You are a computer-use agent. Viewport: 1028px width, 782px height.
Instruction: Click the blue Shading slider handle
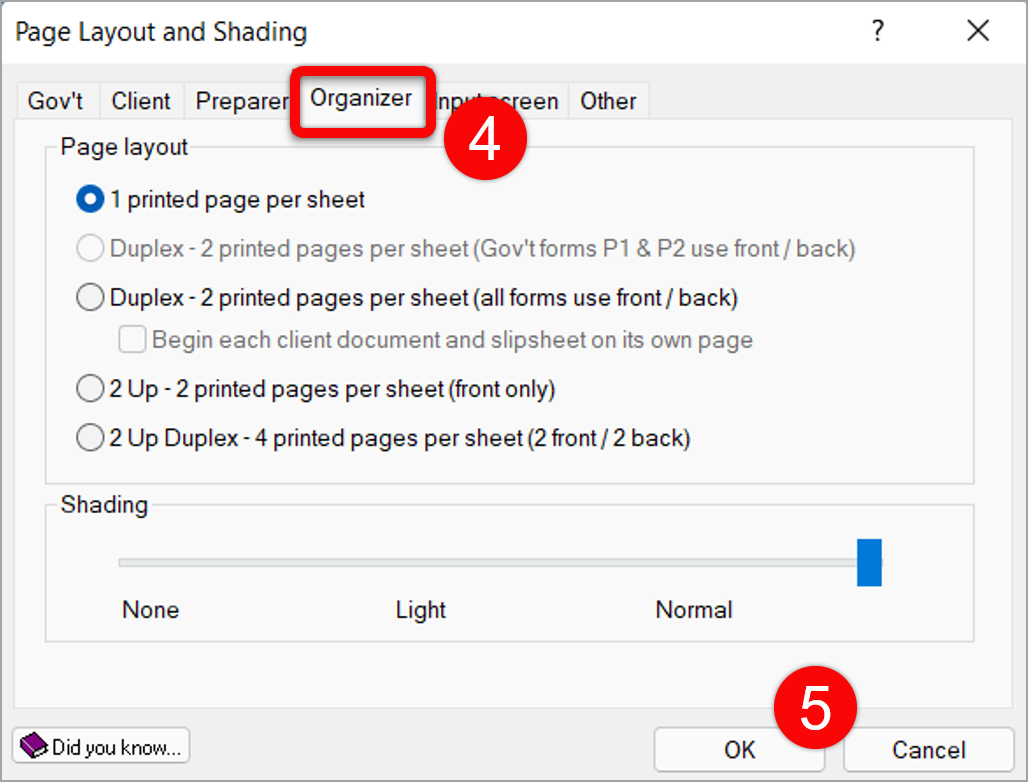(869, 562)
